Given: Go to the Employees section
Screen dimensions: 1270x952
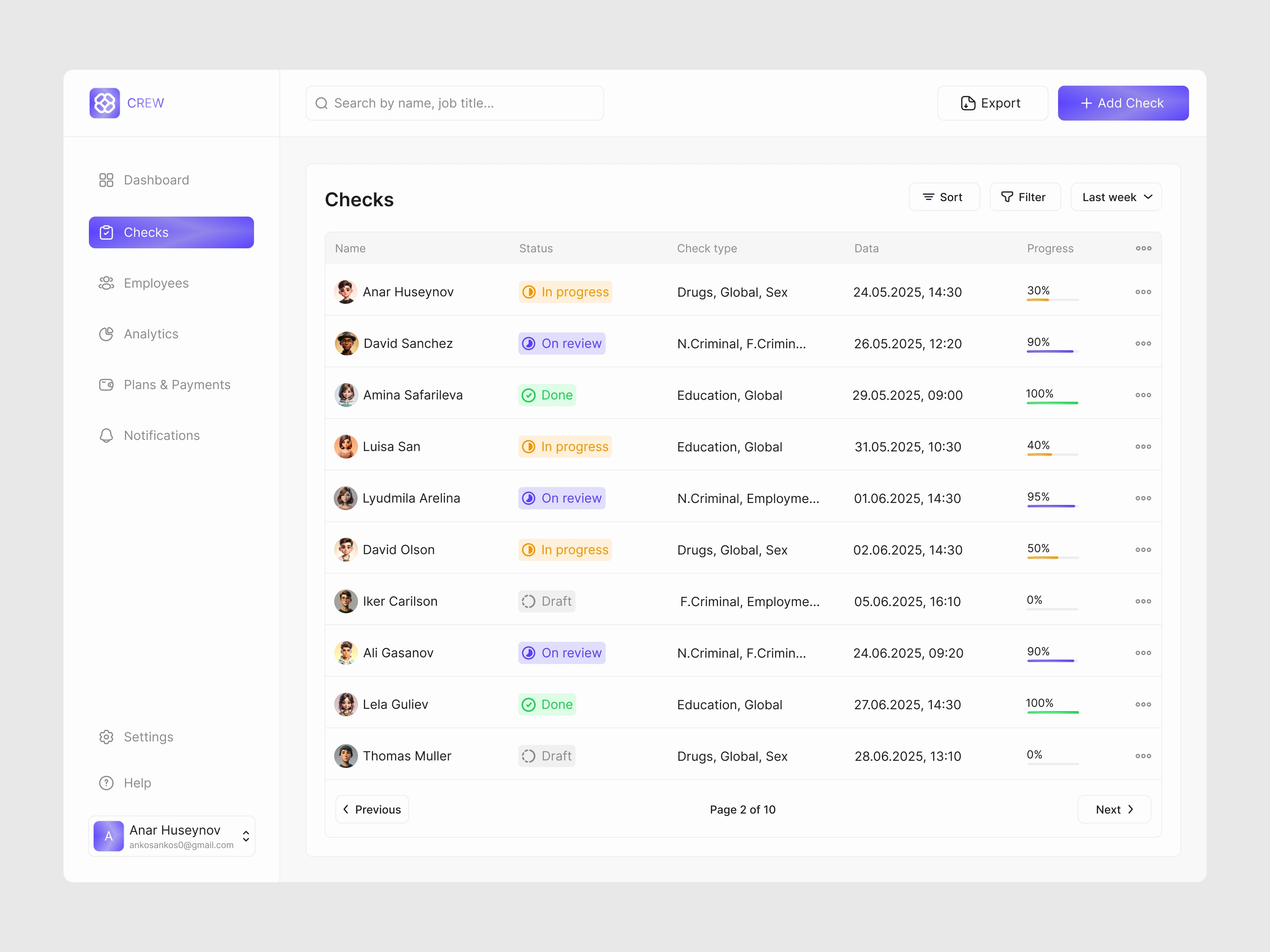Looking at the screenshot, I should point(156,284).
